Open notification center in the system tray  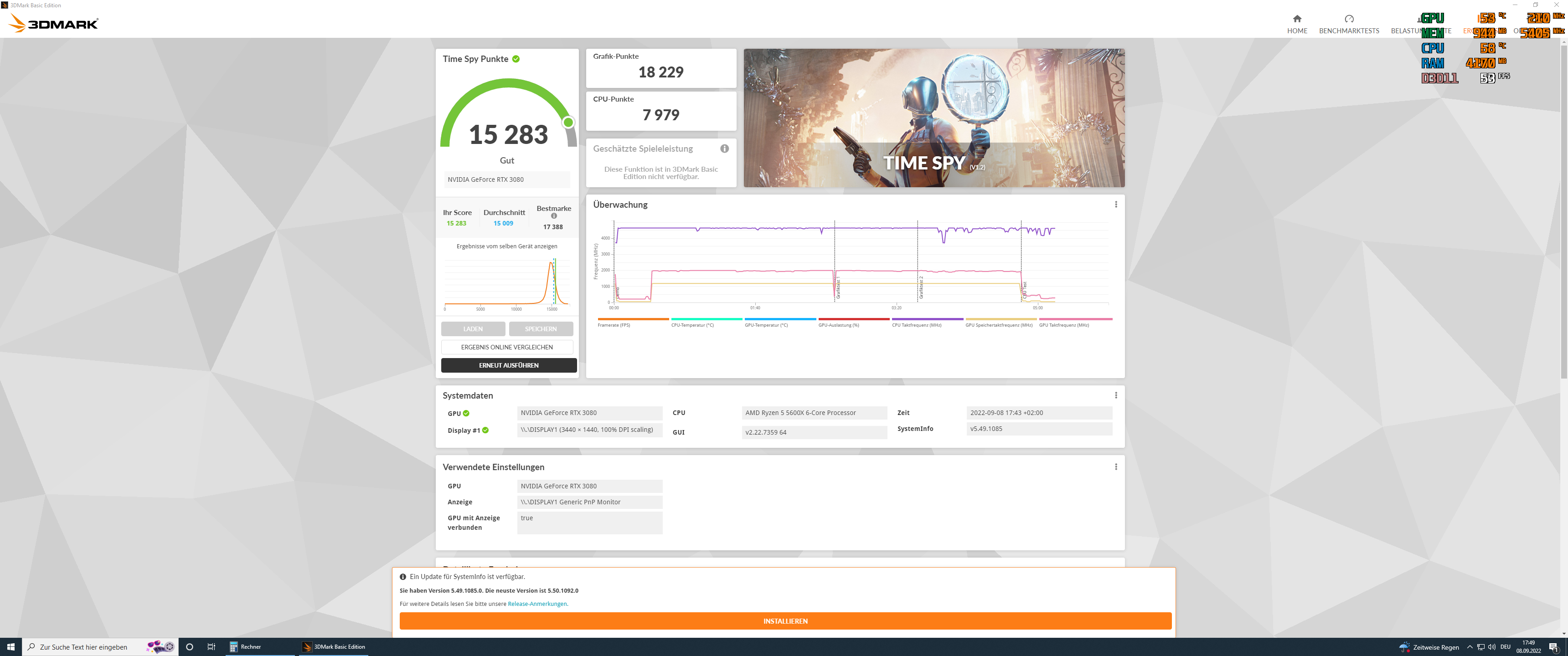click(x=1553, y=647)
